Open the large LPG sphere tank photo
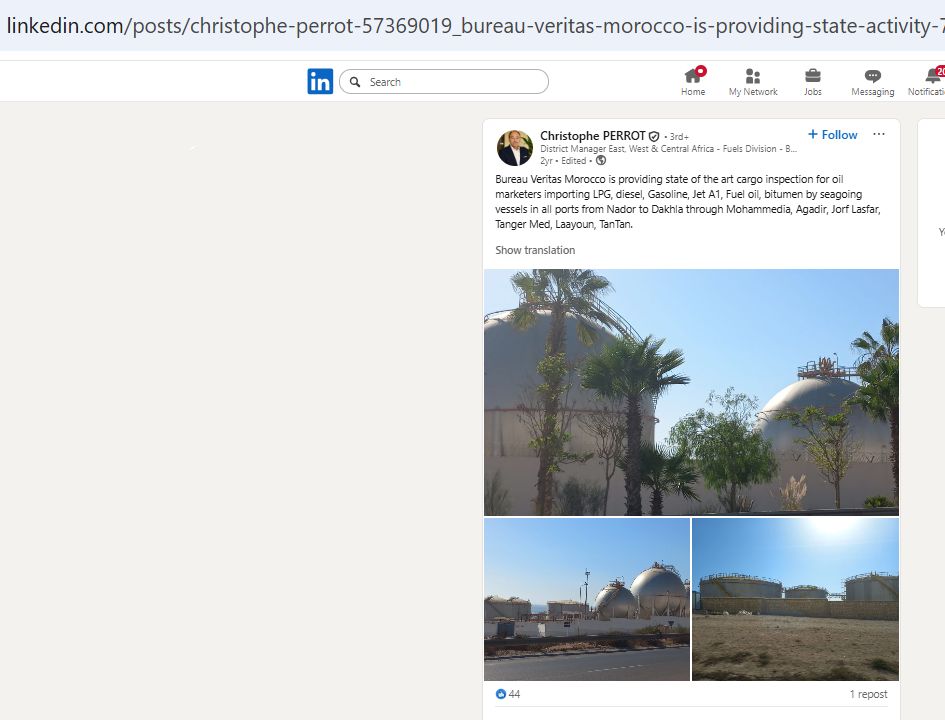The image size is (945, 720). (691, 392)
